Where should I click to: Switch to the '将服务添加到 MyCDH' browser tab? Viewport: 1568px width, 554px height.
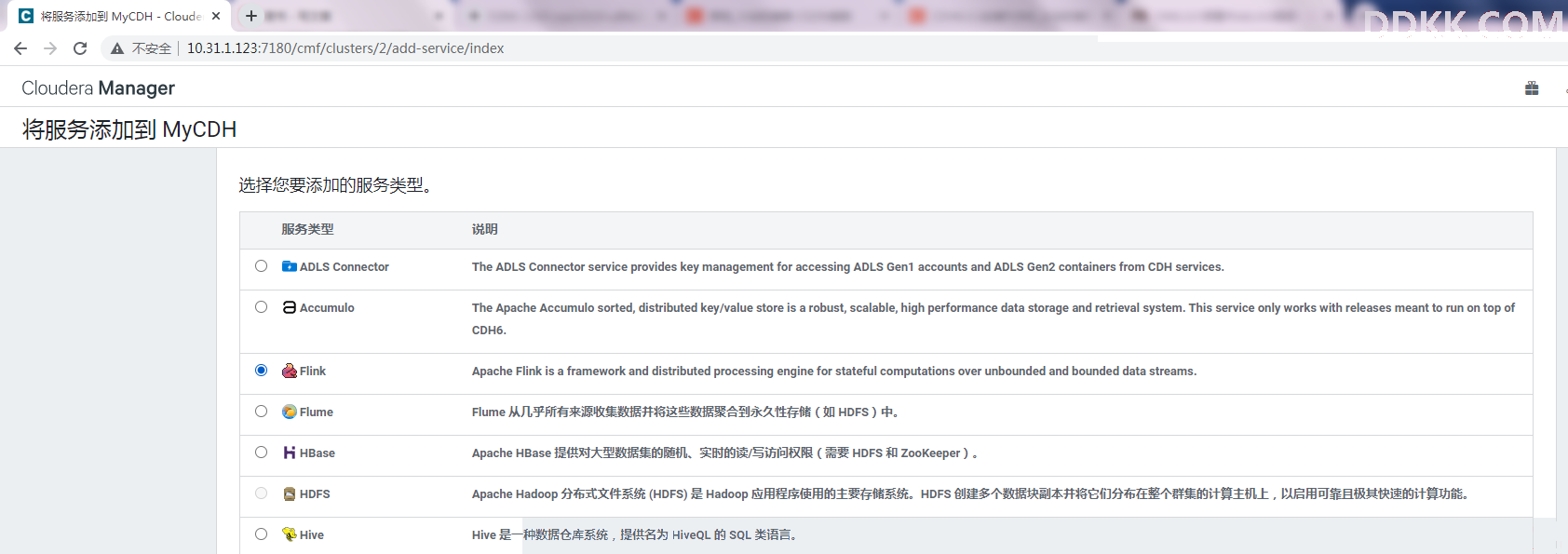pyautogui.click(x=119, y=17)
